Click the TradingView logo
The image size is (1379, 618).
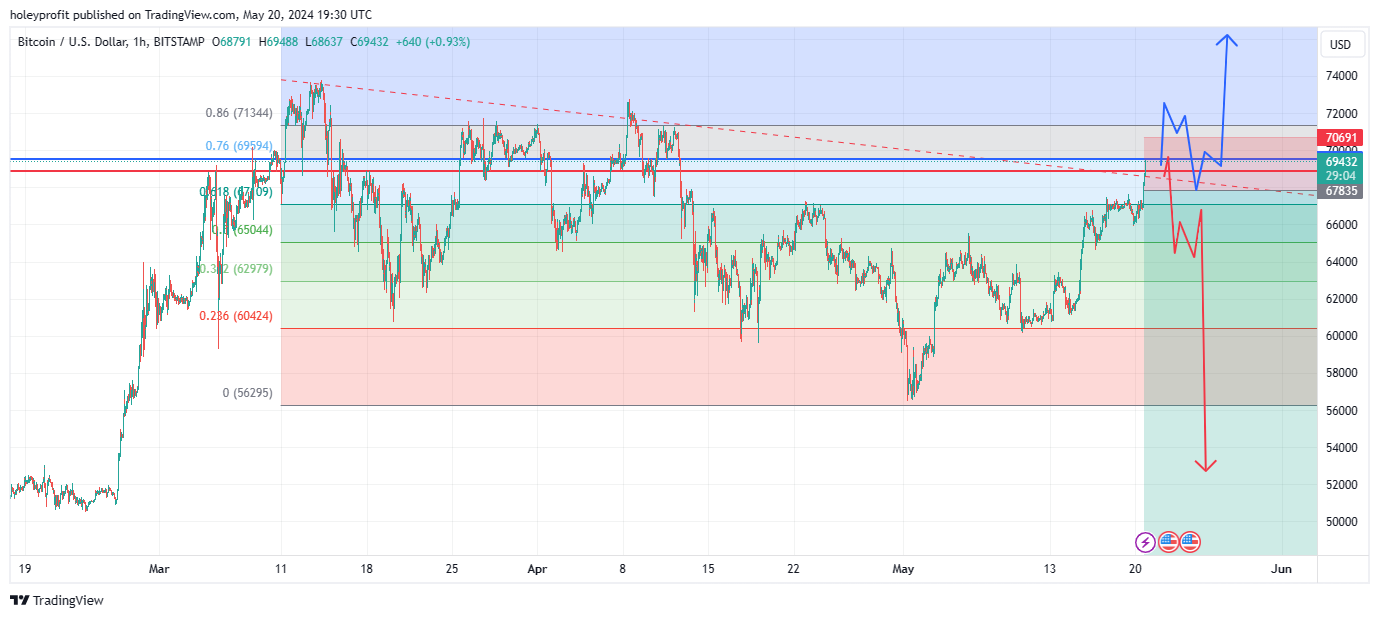56,600
